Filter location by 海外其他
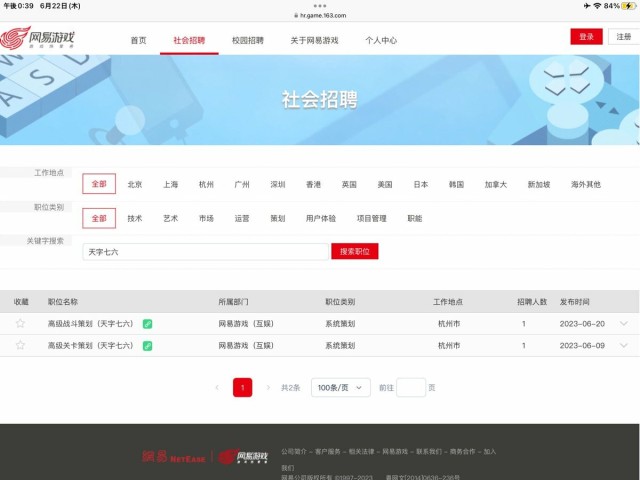Image resolution: width=640 pixels, height=480 pixels. 586,184
